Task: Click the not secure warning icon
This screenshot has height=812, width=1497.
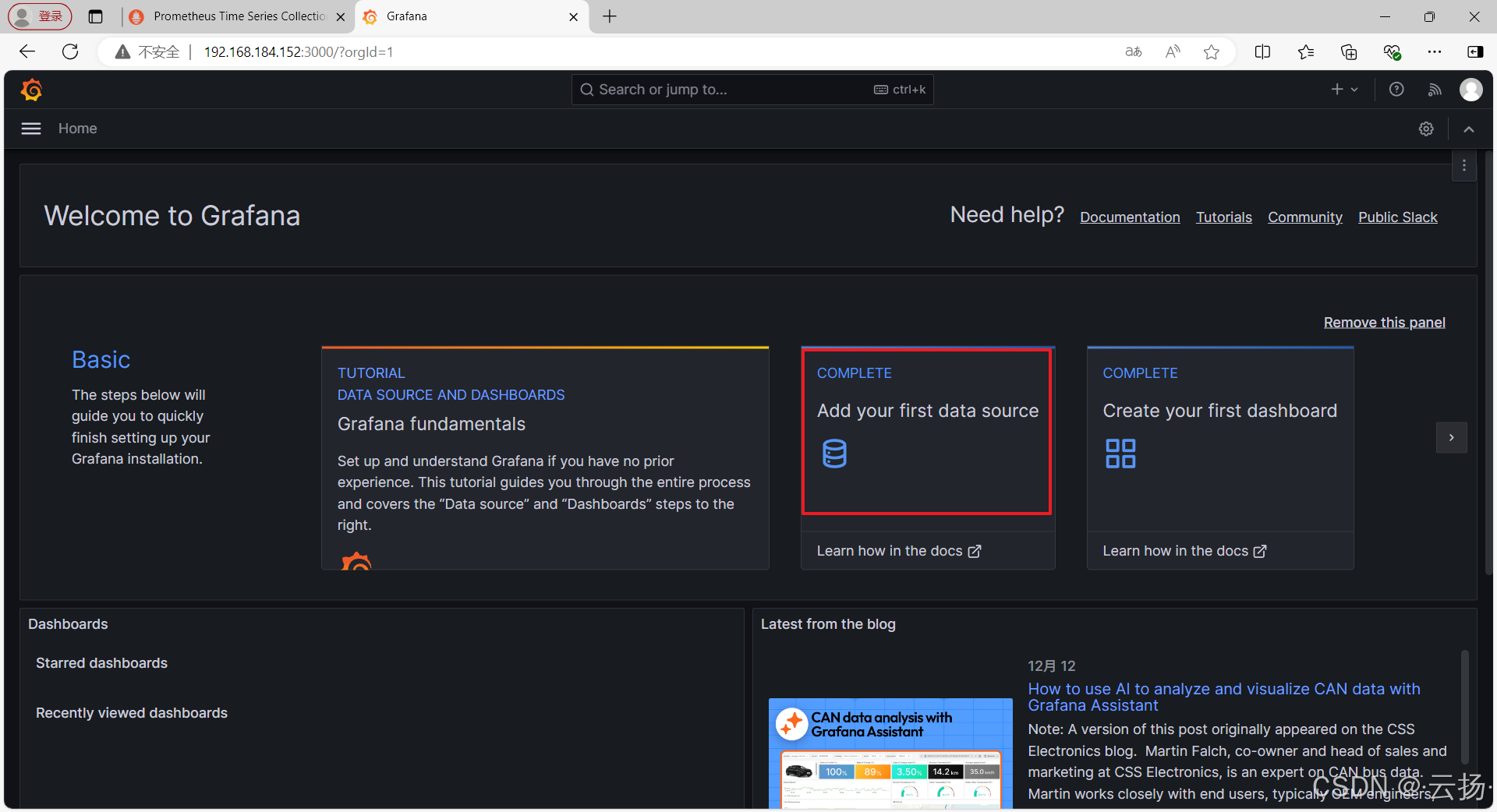Action: point(122,51)
